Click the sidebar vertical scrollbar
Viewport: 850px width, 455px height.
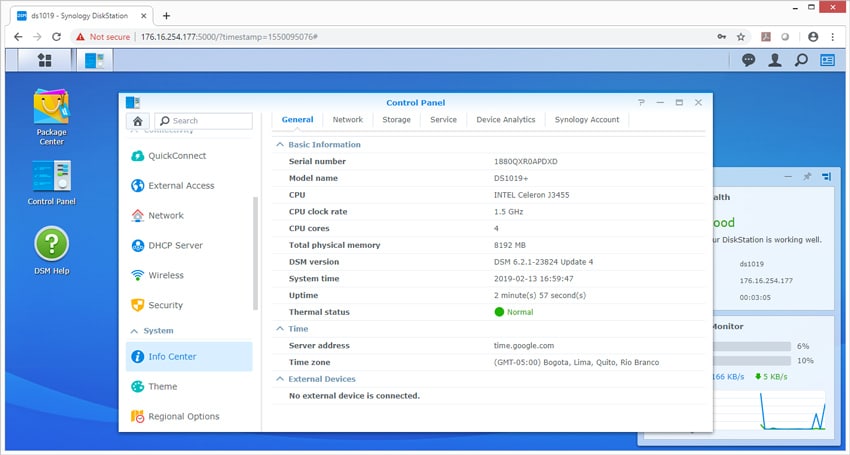point(255,253)
